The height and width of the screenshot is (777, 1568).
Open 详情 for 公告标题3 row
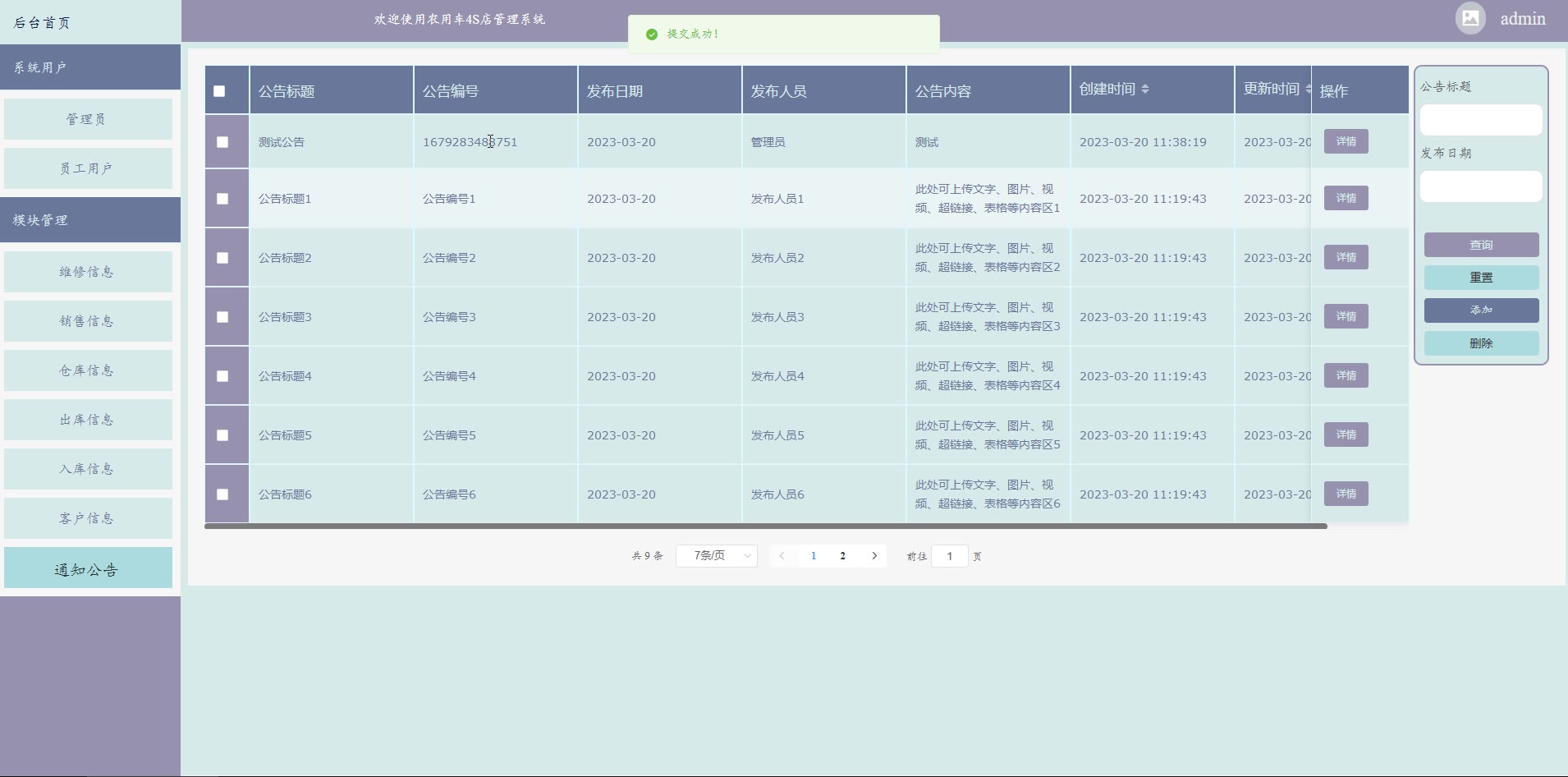tap(1346, 316)
